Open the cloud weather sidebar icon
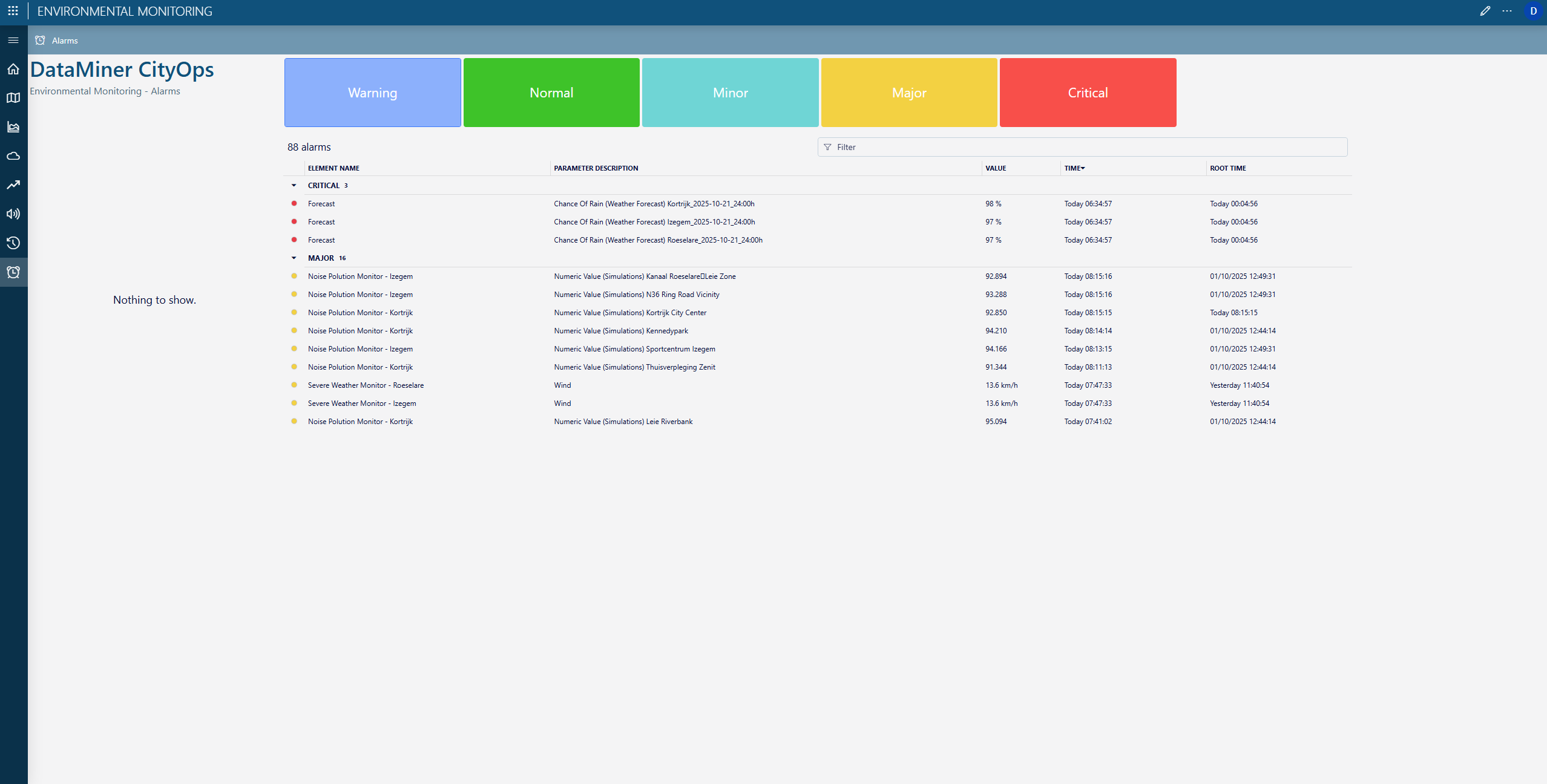This screenshot has height=784, width=1547. coord(13,156)
